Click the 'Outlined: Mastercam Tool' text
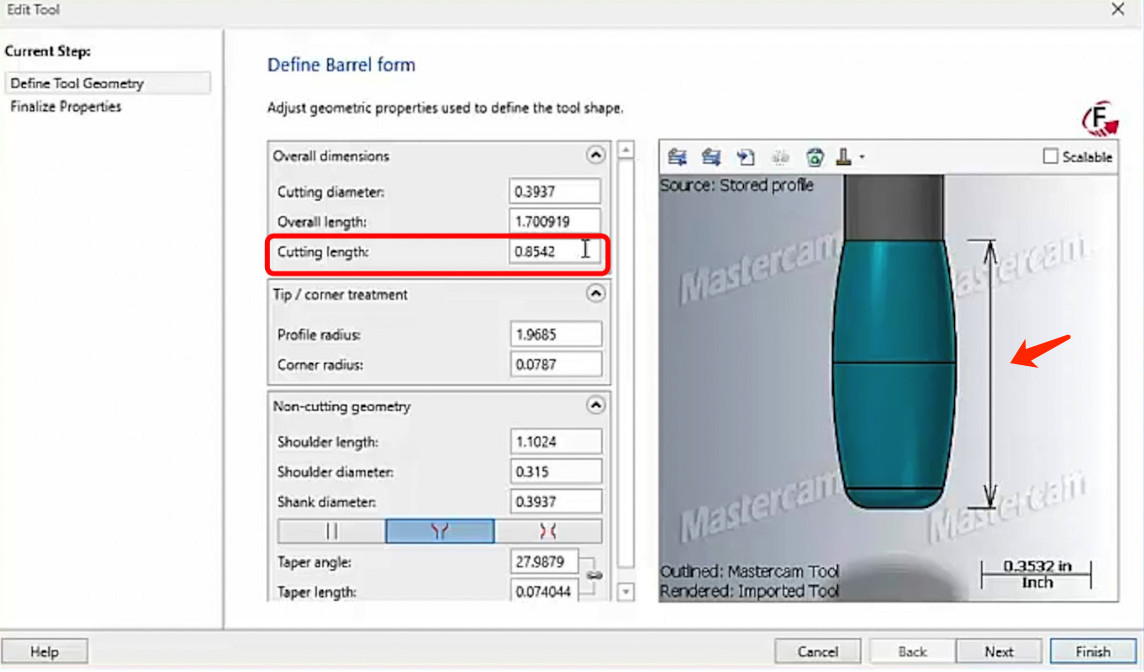 click(x=750, y=571)
